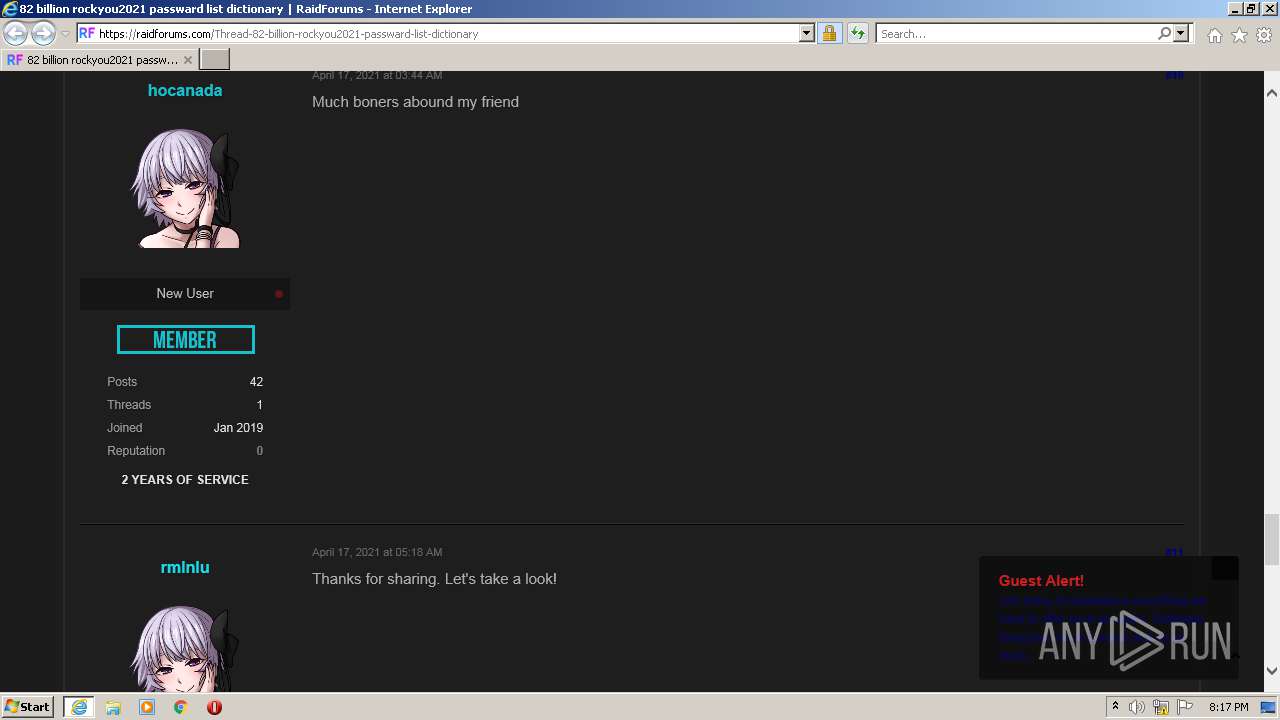Close the Guest Alert popup
This screenshot has width=1280, height=720.
pyautogui.click(x=1225, y=568)
